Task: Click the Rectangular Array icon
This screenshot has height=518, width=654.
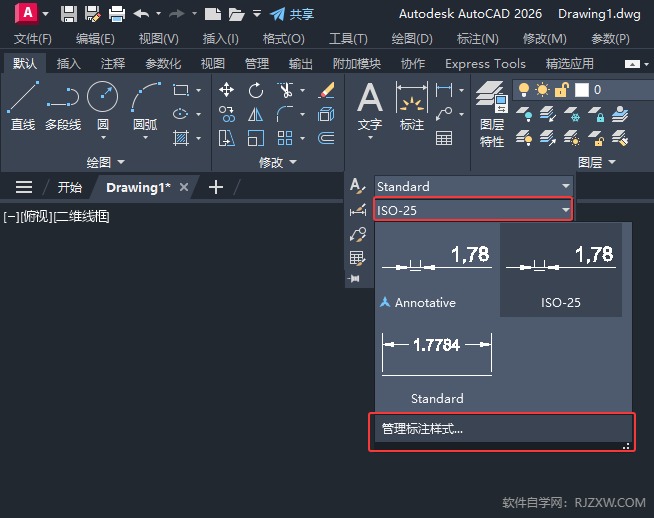Action: (285, 138)
